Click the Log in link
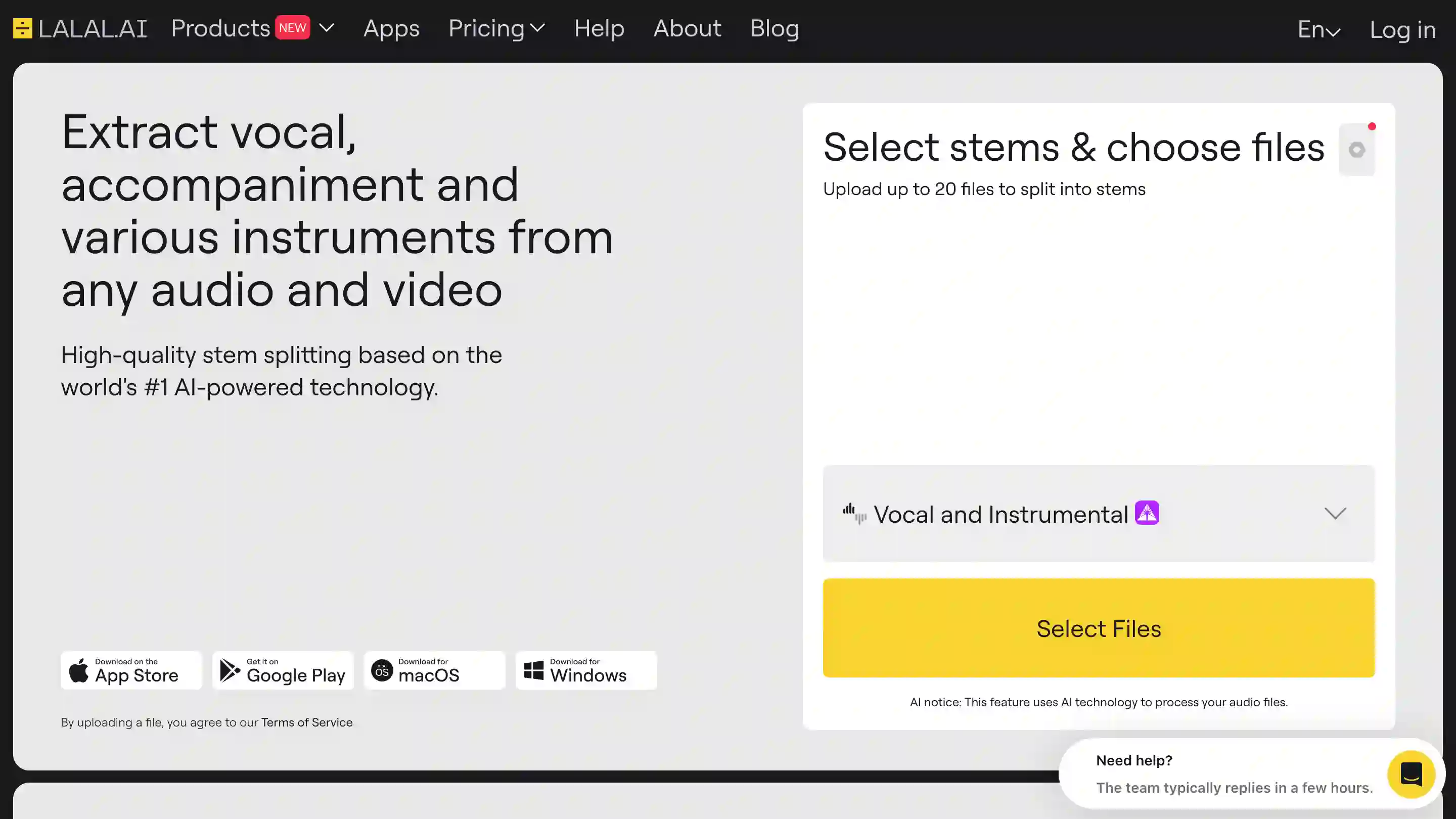The image size is (1456, 819). pyautogui.click(x=1402, y=29)
